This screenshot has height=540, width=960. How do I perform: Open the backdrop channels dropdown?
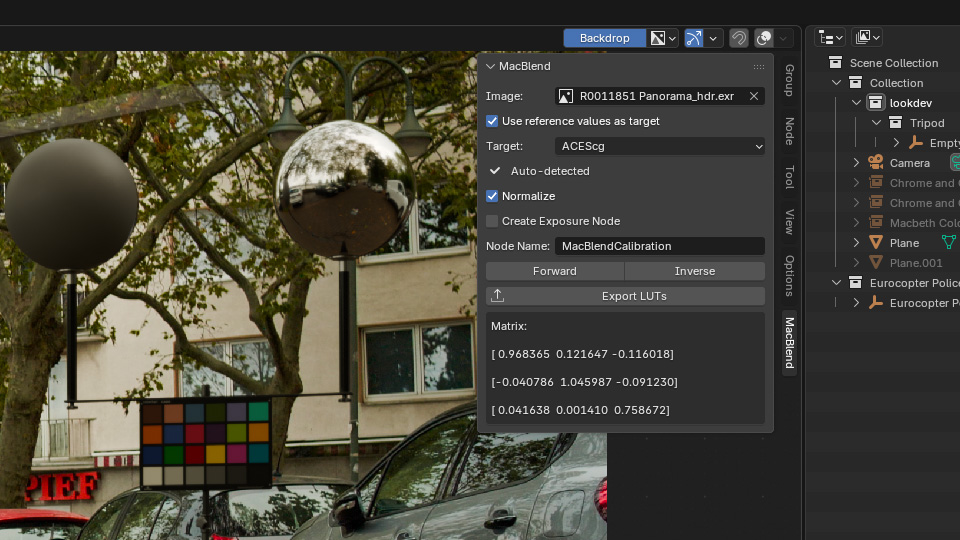663,38
